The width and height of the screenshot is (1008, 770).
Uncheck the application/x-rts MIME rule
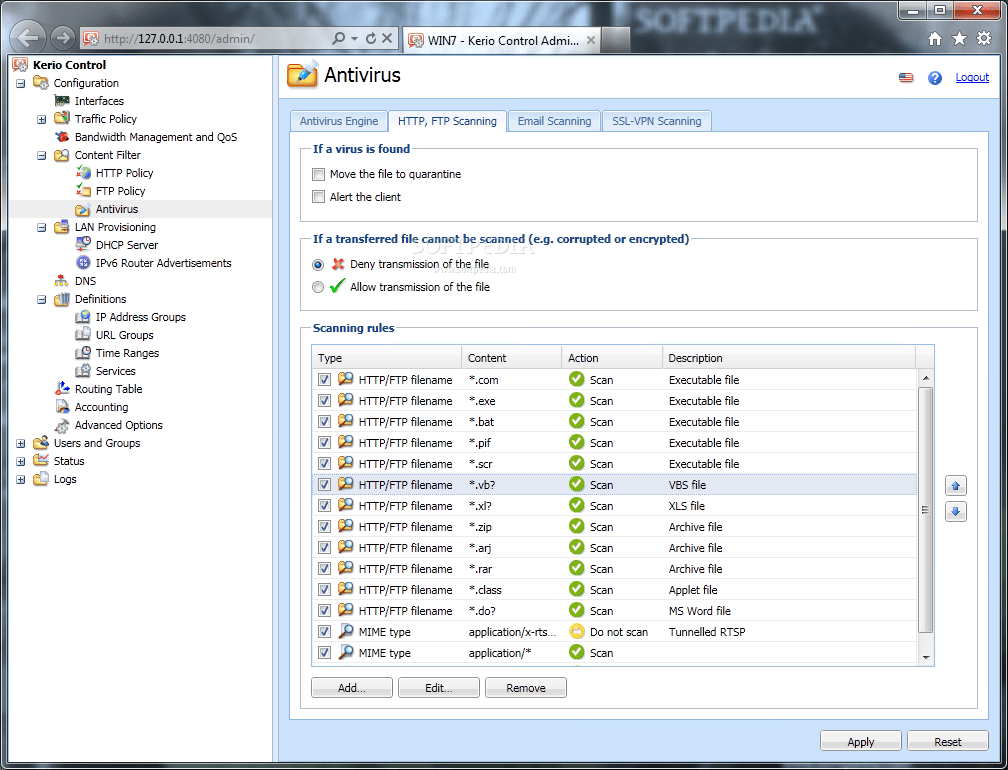click(x=325, y=631)
